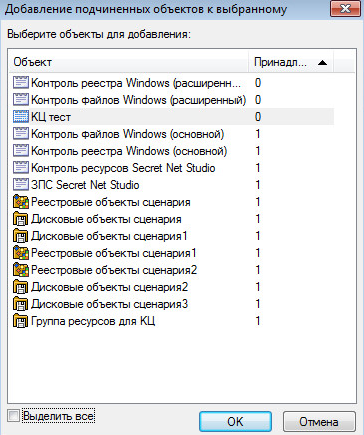Sort by the Объект column header
This screenshot has height=435, width=364.
129,62
